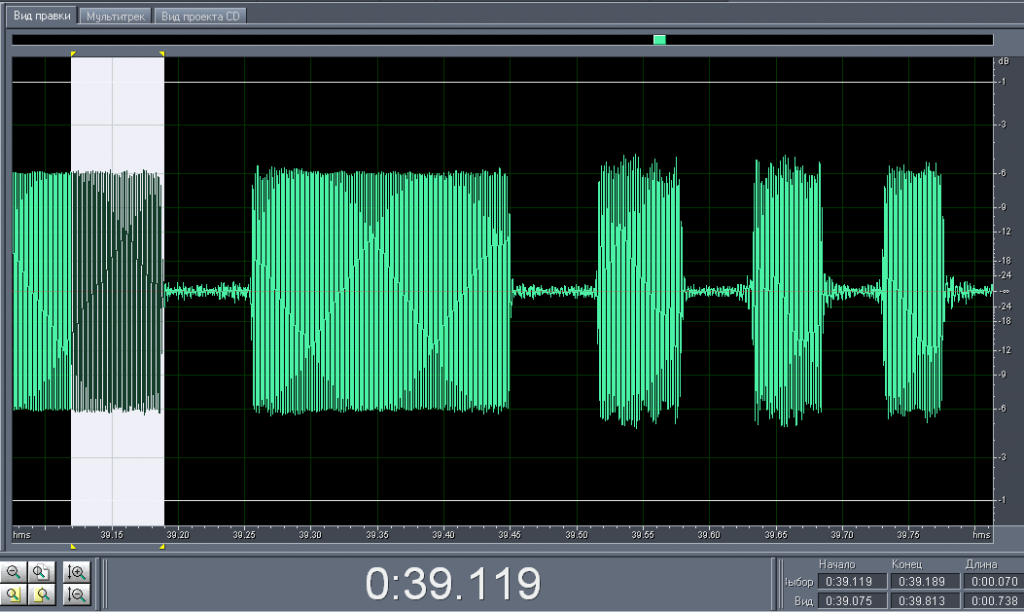Select the Вид проекта CD tab
This screenshot has width=1024, height=612.
click(202, 17)
